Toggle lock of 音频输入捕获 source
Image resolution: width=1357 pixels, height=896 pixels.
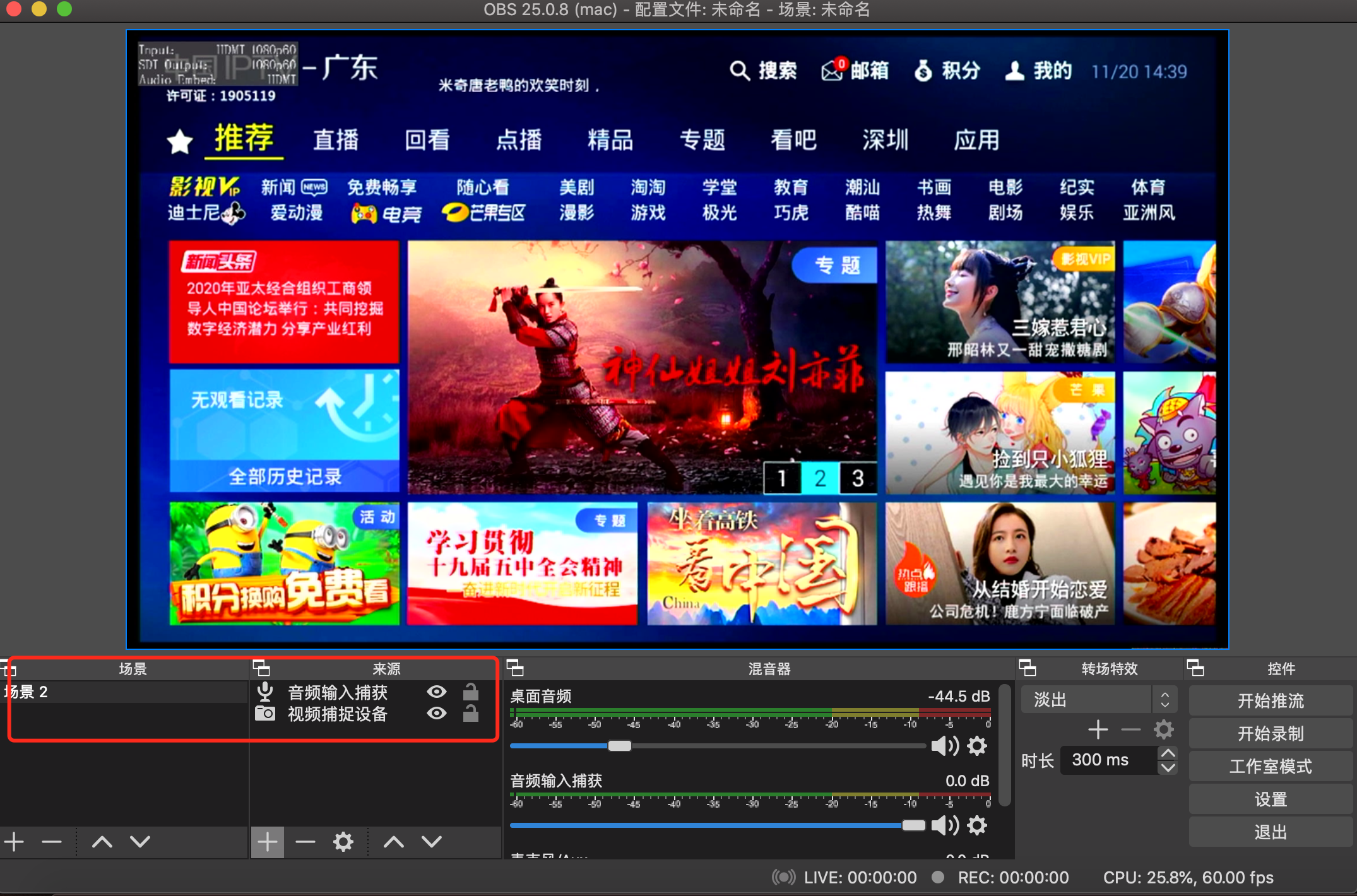[x=471, y=692]
